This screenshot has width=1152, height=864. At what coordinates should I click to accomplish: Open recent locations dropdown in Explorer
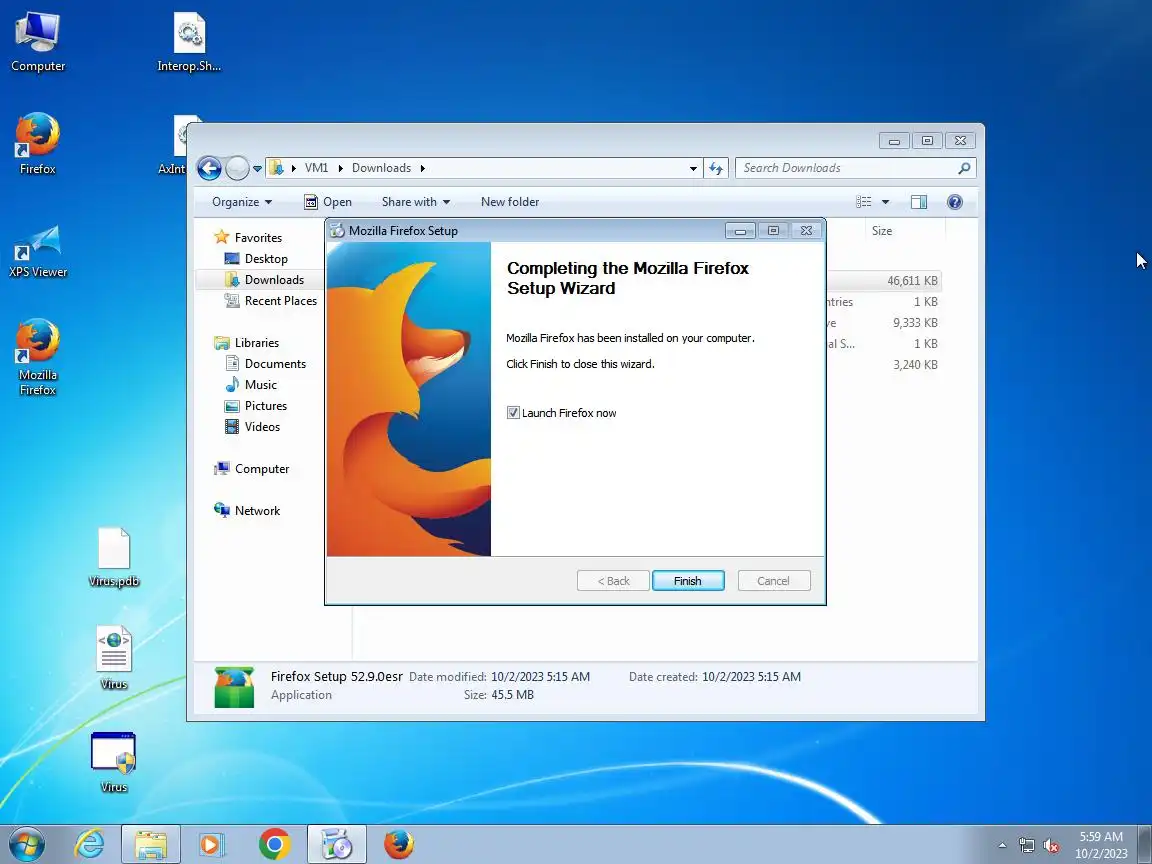click(257, 168)
